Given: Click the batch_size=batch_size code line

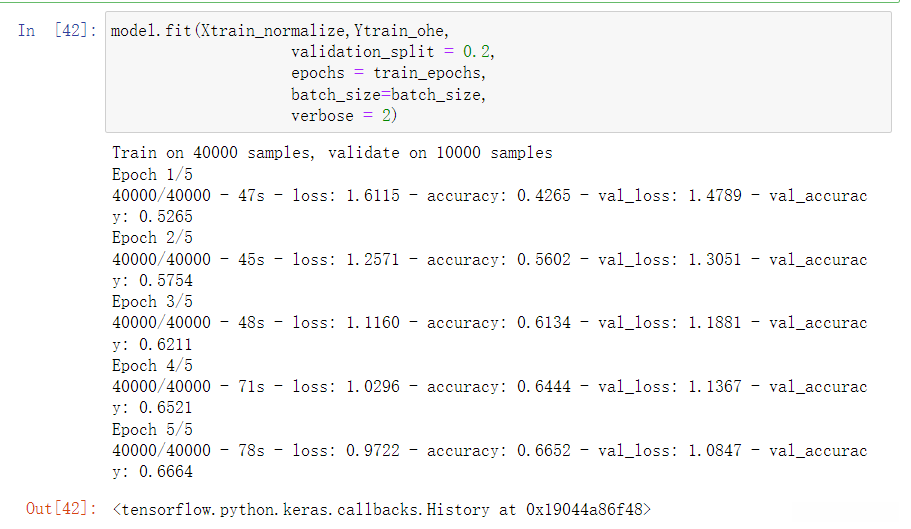Looking at the screenshot, I should click(389, 94).
